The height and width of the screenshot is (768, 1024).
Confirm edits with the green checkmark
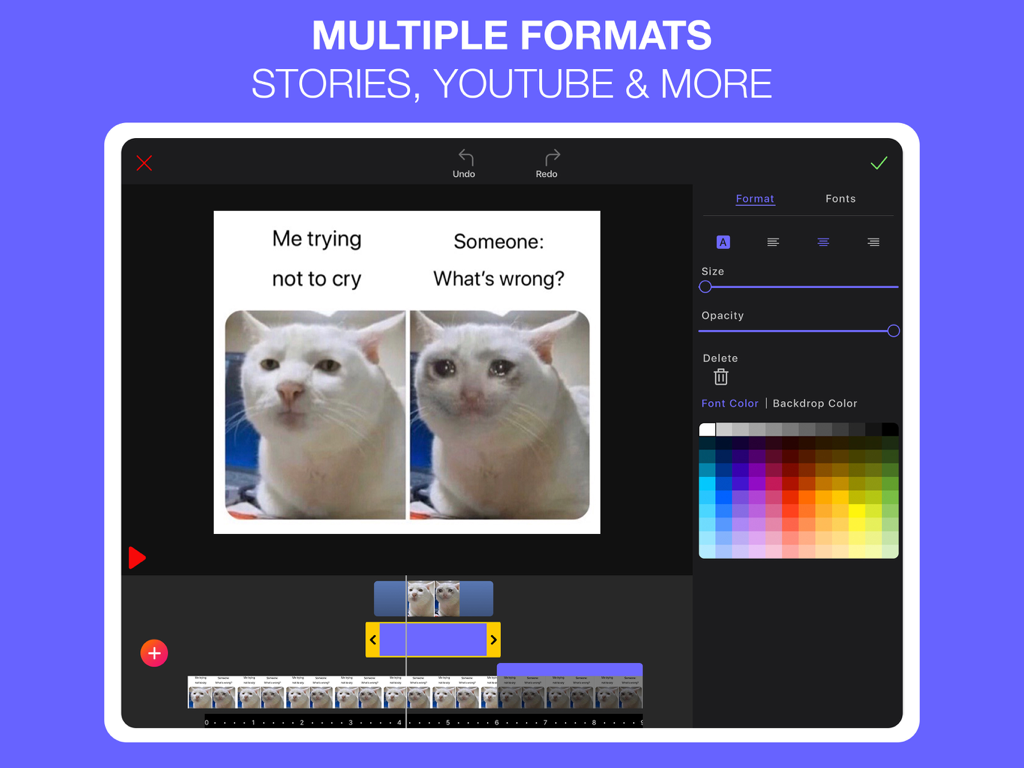click(x=879, y=162)
